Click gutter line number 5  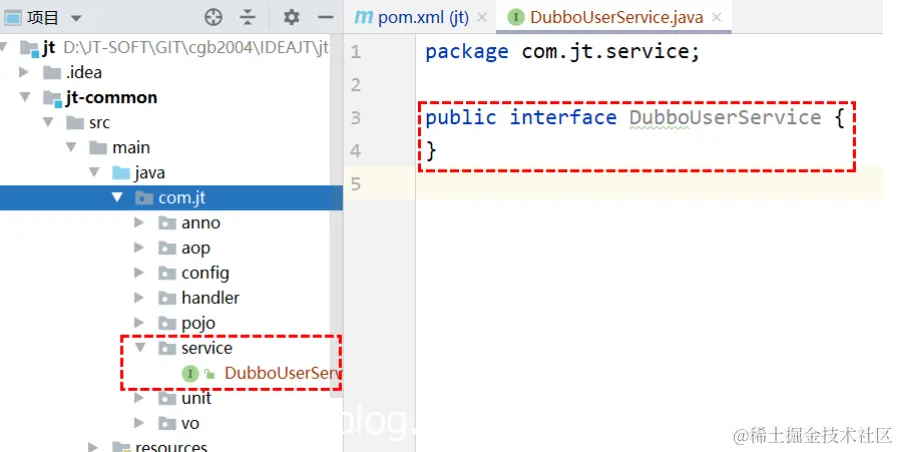click(355, 184)
